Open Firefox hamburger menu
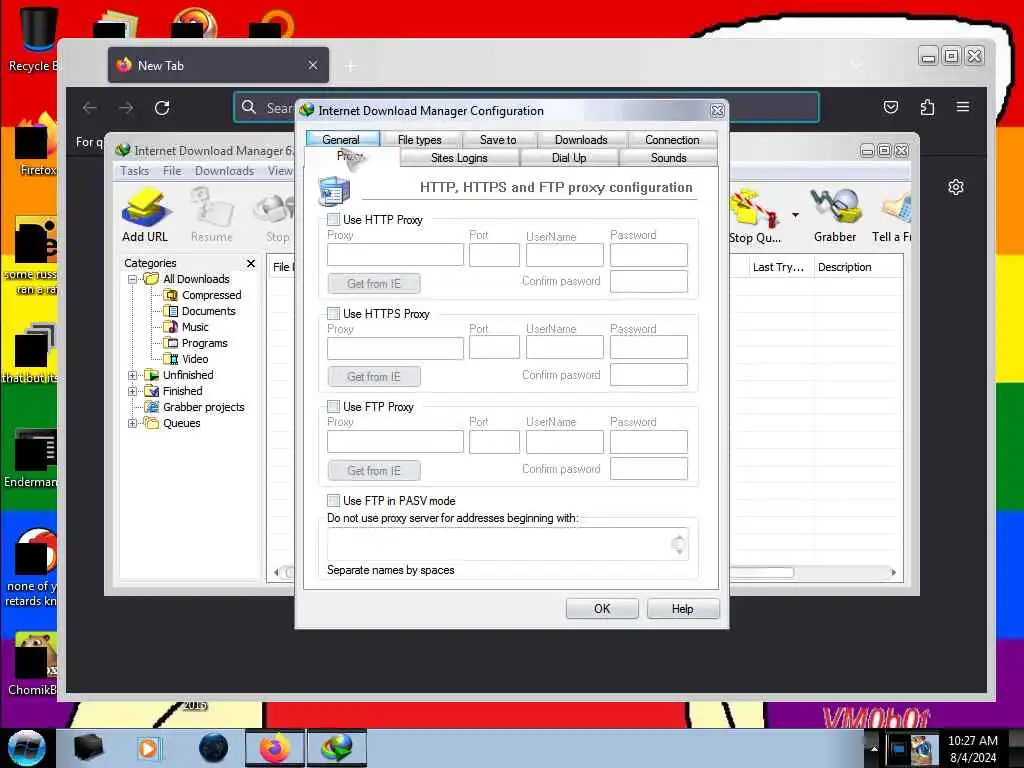The height and width of the screenshot is (768, 1024). click(x=963, y=106)
